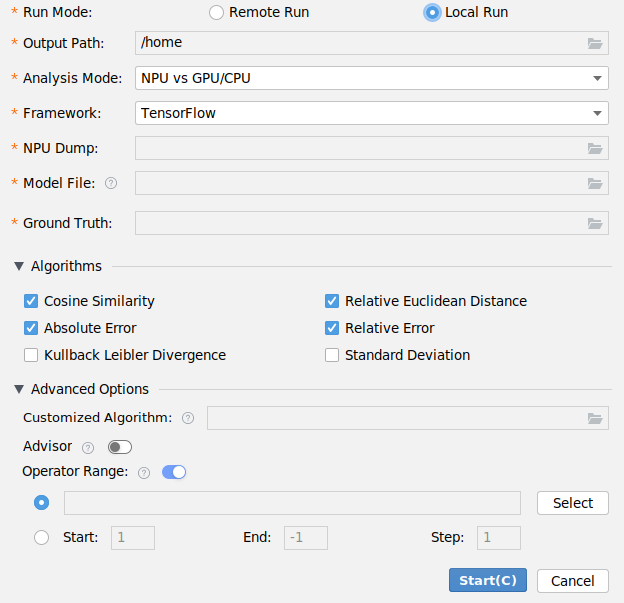Turn on the Advisor toggle switch

click(120, 447)
